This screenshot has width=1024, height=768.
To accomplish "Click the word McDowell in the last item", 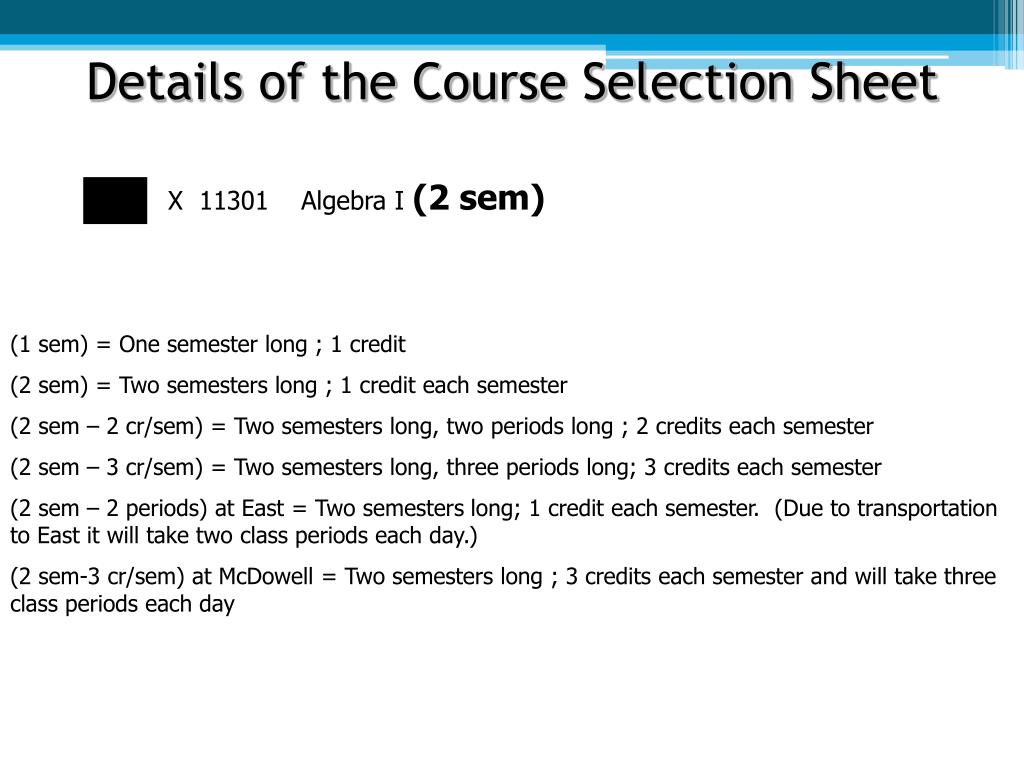I will (x=266, y=577).
